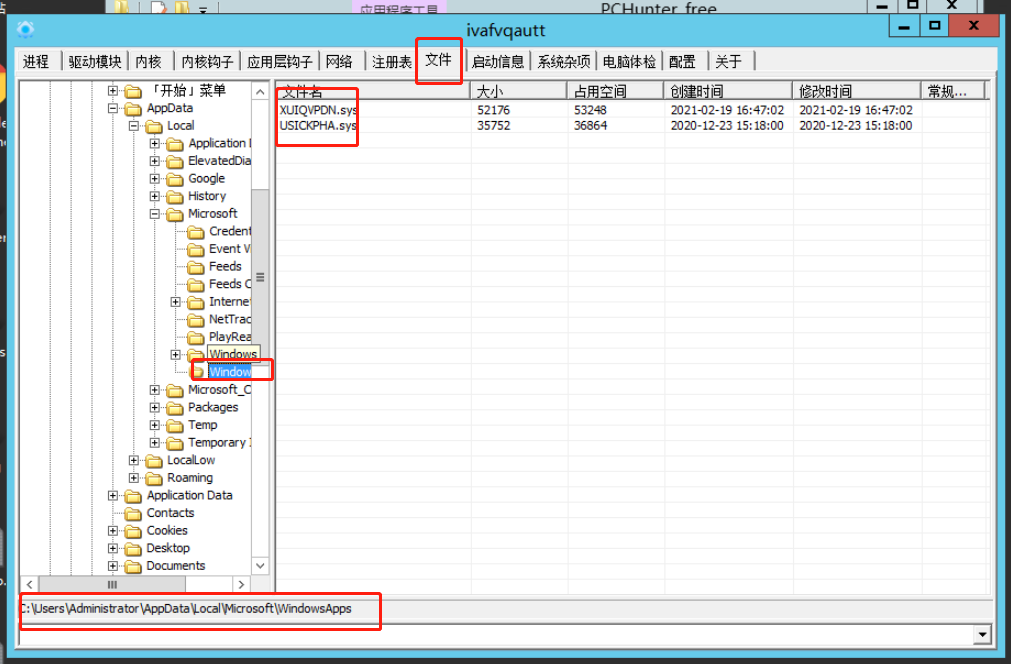This screenshot has width=1011, height=664.
Task: Select the Roaming folder icon
Action: pyautogui.click(x=154, y=478)
